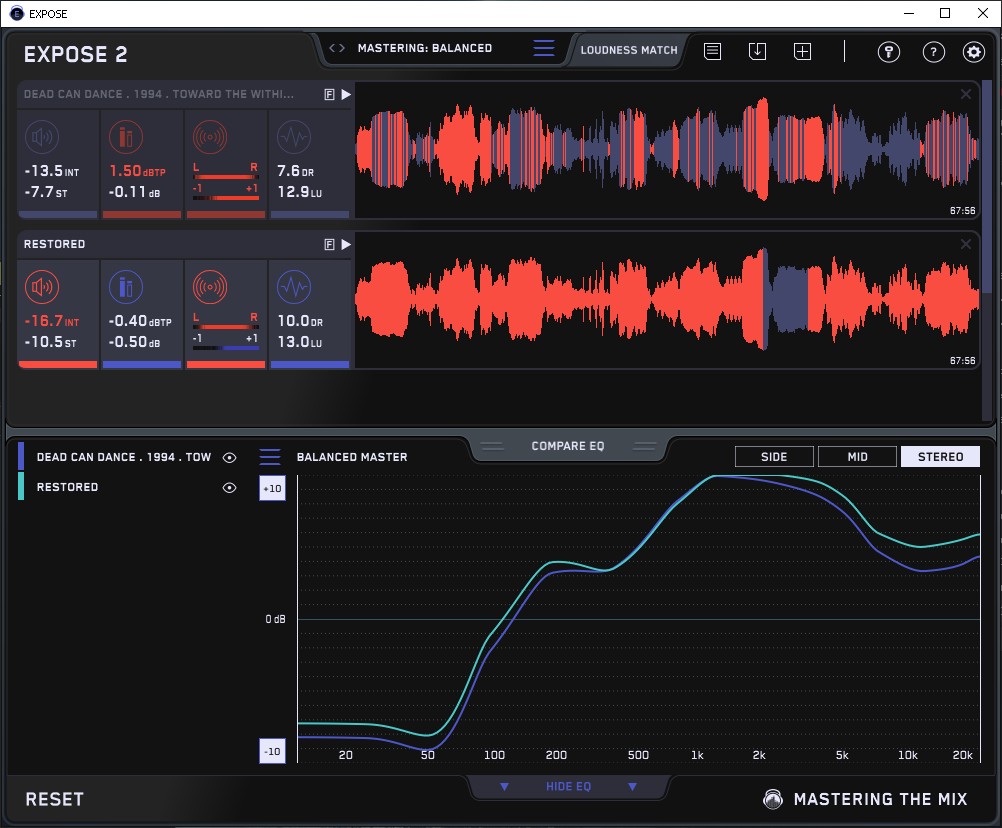Click stereo field icon on Restored track
1002x828 pixels.
coord(210,287)
